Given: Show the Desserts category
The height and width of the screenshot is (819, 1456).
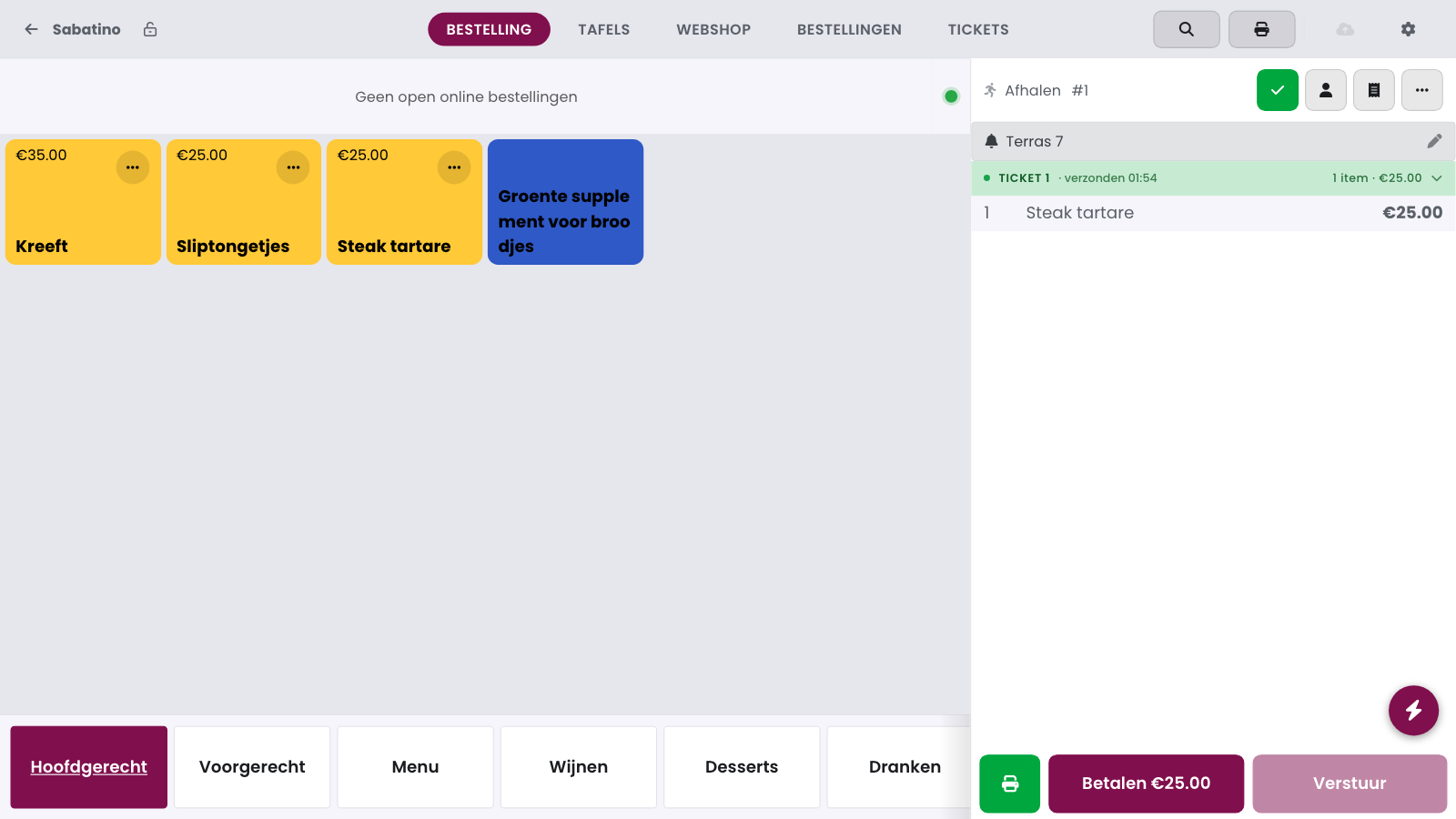Looking at the screenshot, I should tap(742, 767).
